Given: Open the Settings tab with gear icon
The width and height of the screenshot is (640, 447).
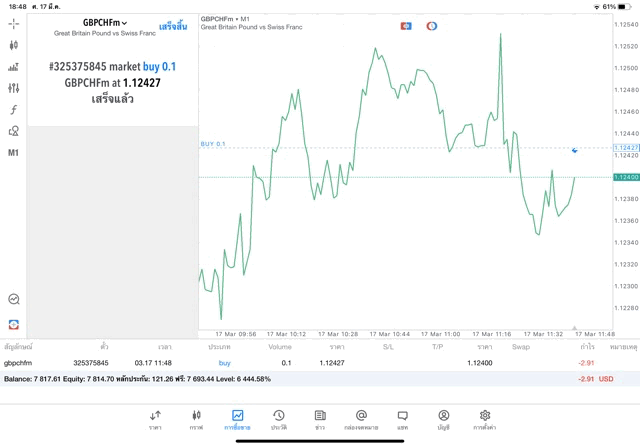Looking at the screenshot, I should tap(484, 420).
